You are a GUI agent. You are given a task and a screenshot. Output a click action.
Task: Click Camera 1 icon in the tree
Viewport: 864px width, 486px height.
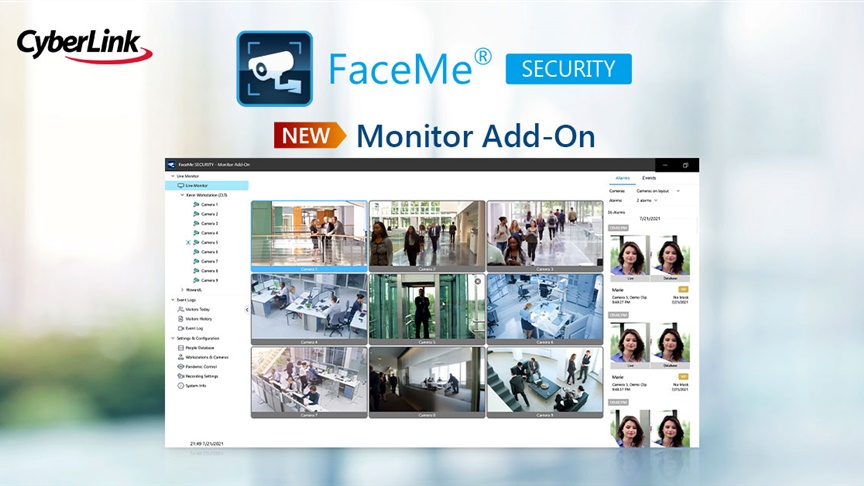coord(196,204)
